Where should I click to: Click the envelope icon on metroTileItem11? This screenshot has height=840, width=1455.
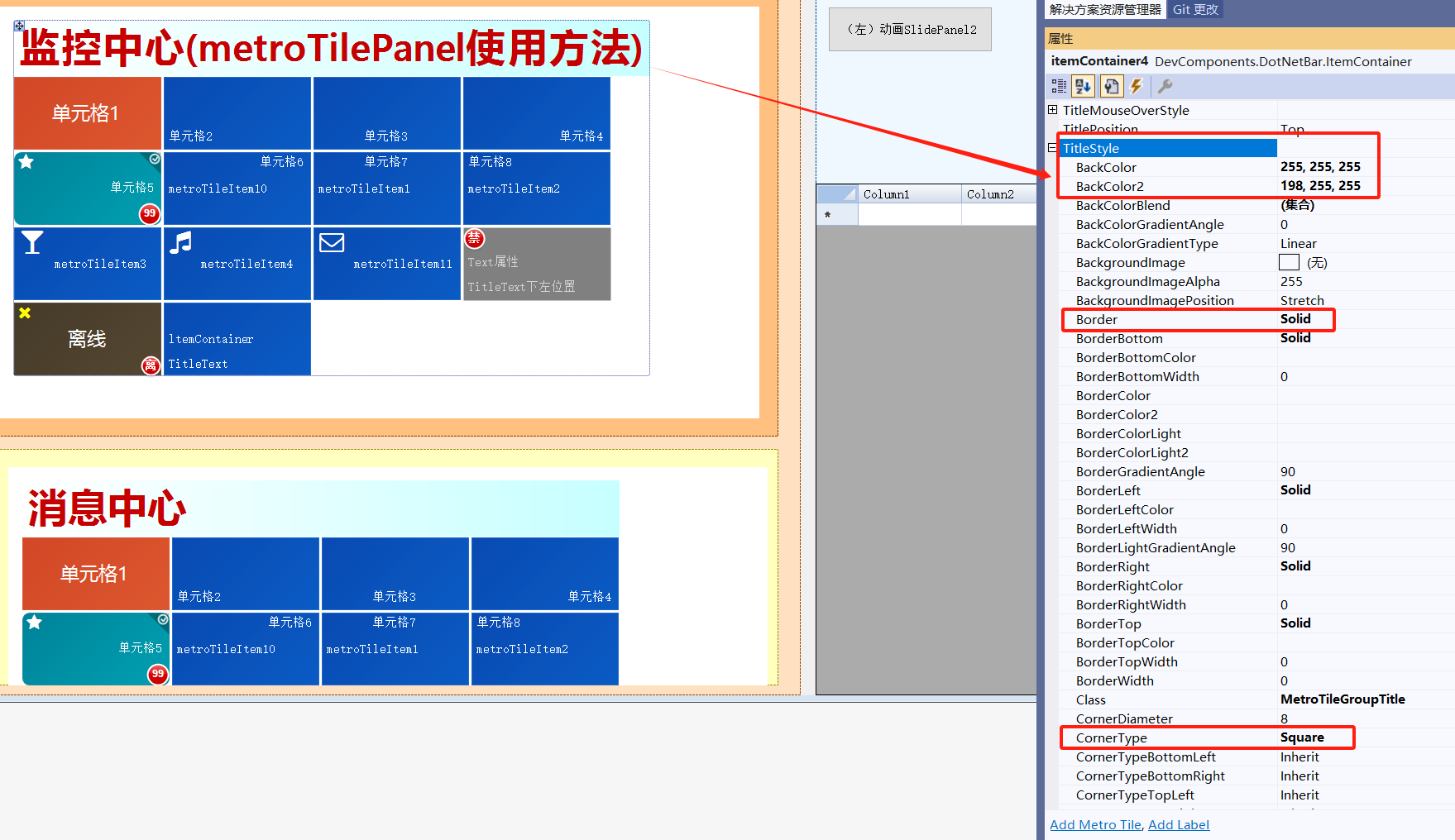pyautogui.click(x=332, y=242)
